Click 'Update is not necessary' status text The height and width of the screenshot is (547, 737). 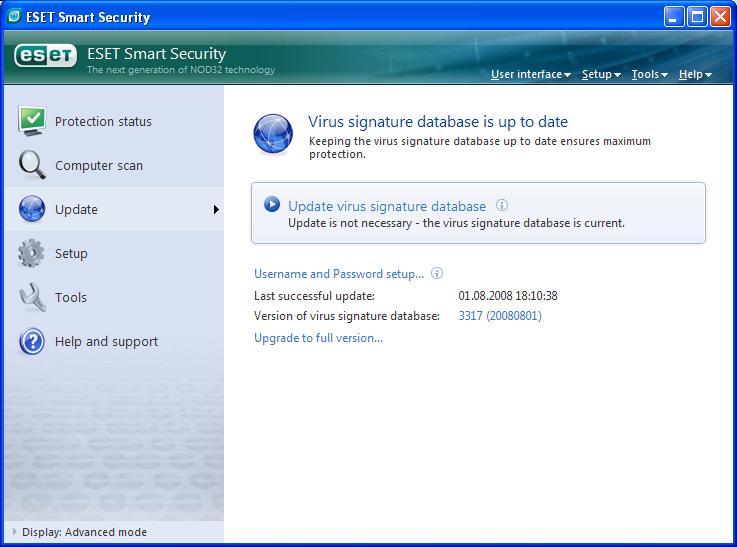pos(456,223)
